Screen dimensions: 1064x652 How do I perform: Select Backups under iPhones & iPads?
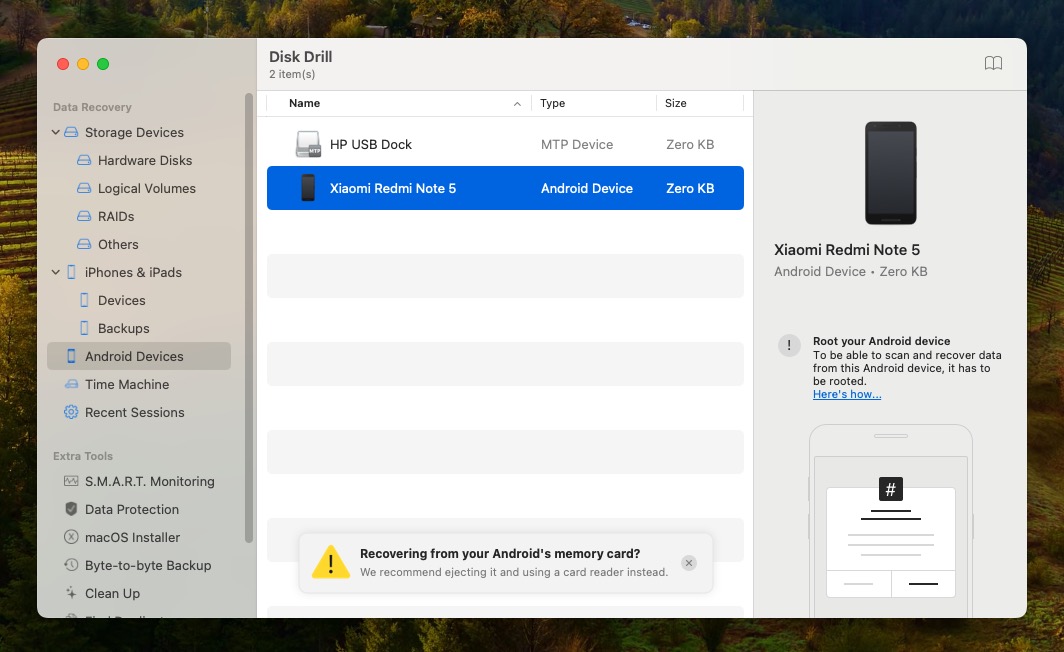click(123, 328)
